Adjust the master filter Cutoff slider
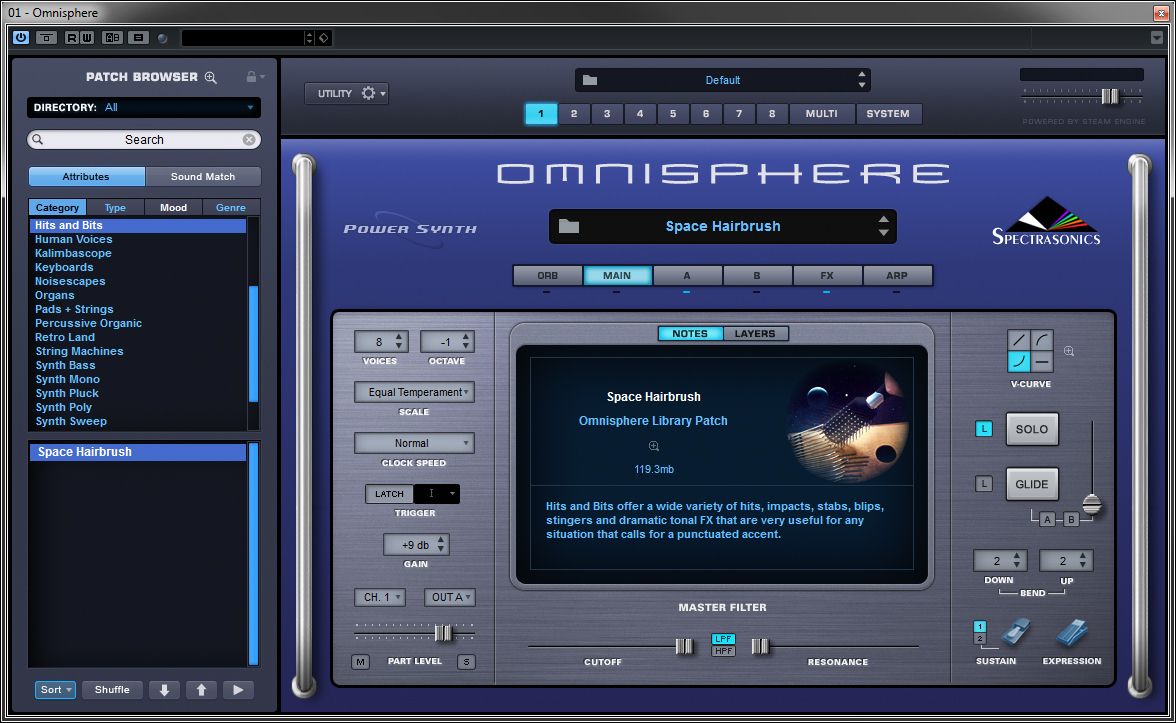The width and height of the screenshot is (1176, 723). (684, 646)
